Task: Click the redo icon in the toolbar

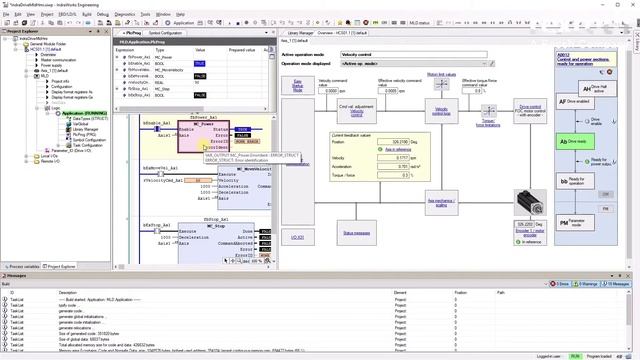Action: (78, 23)
